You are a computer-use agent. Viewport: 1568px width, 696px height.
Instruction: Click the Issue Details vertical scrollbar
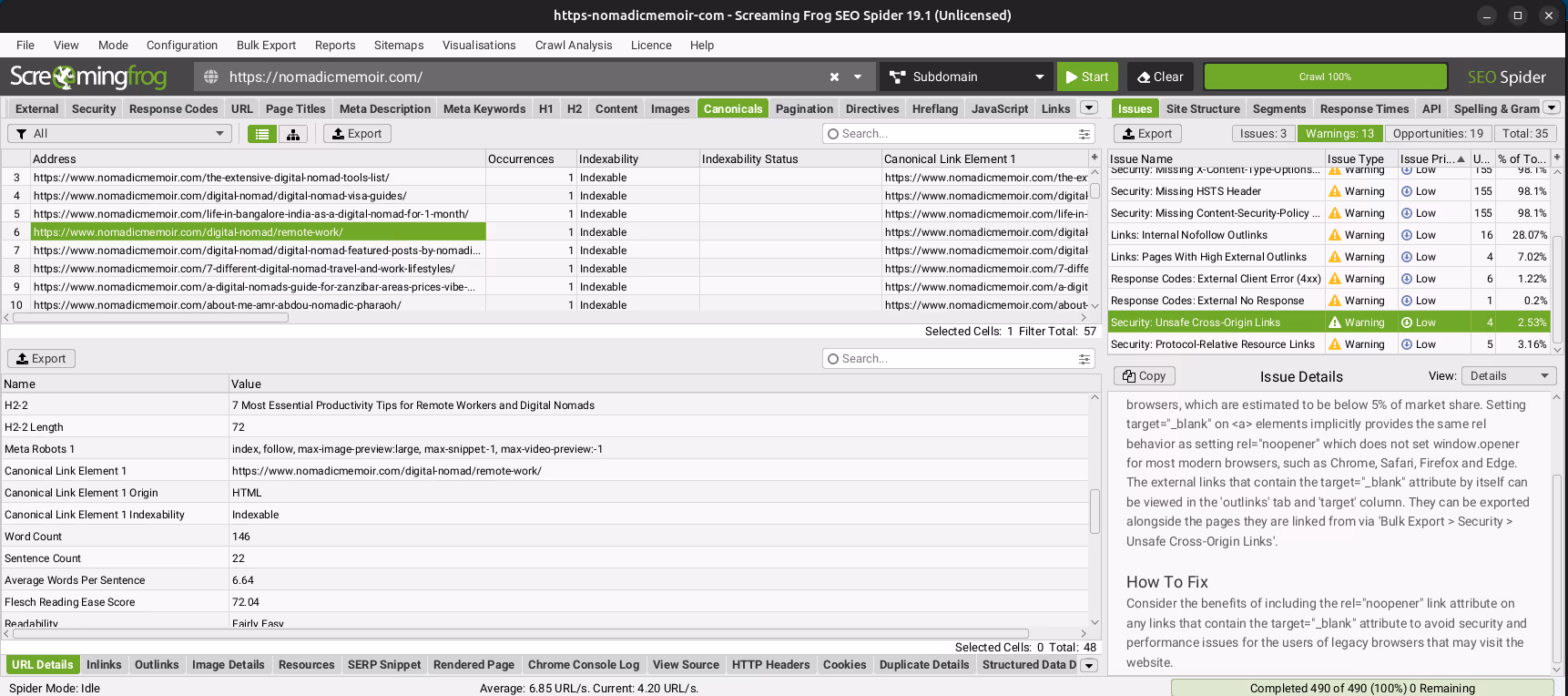1557,569
